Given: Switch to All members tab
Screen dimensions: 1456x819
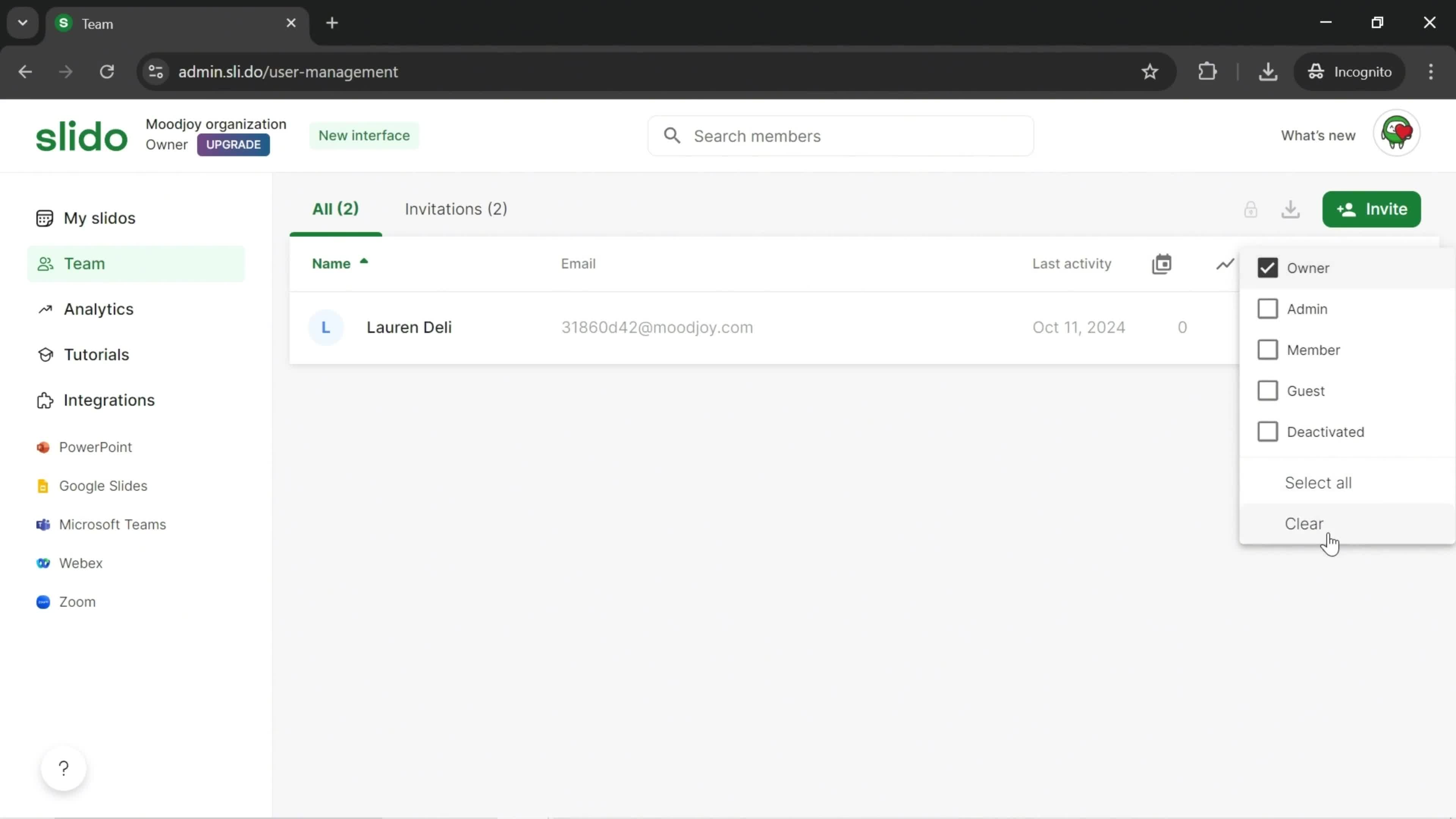Looking at the screenshot, I should (335, 209).
